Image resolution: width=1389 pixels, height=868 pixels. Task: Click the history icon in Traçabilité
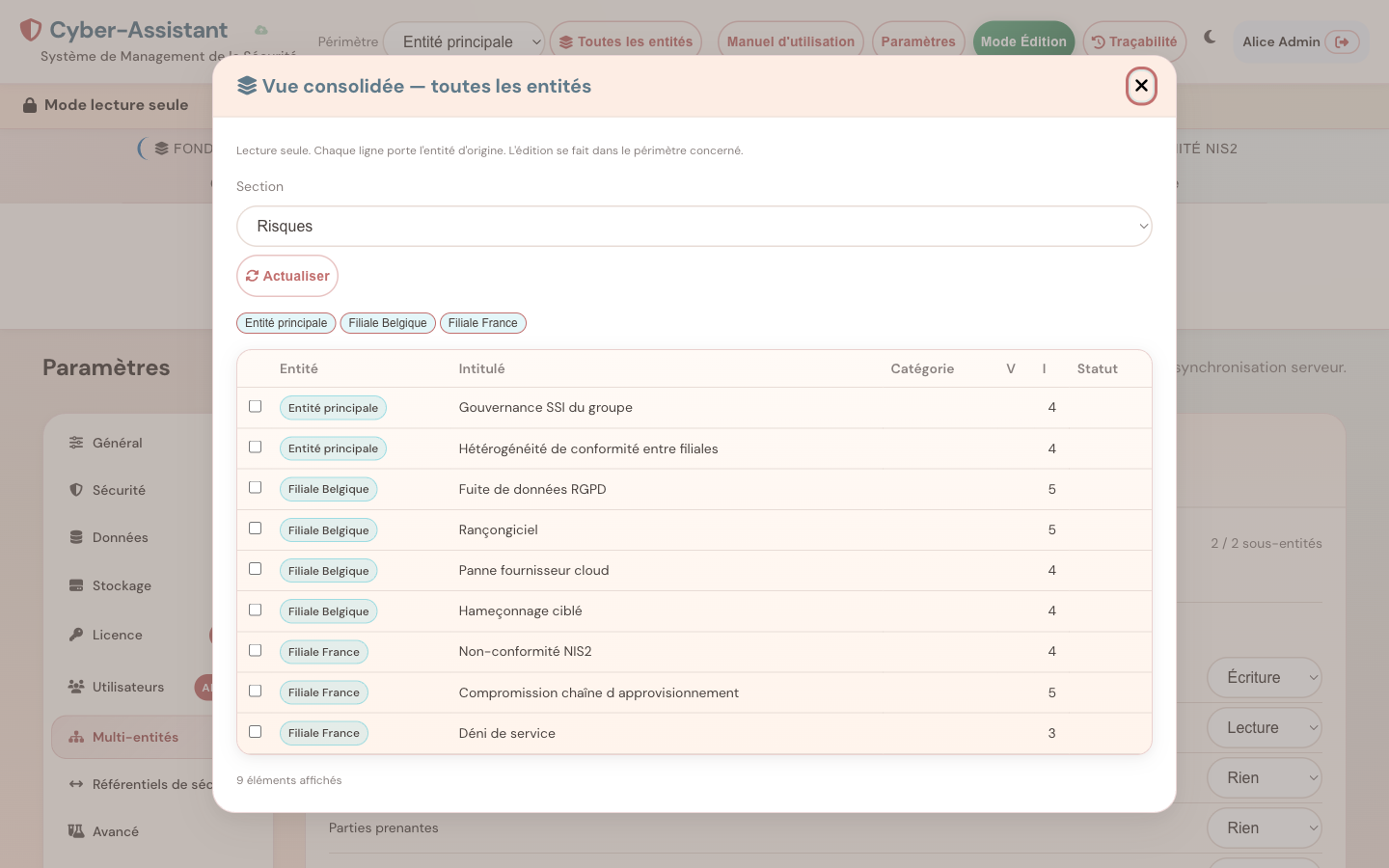[x=1099, y=41]
